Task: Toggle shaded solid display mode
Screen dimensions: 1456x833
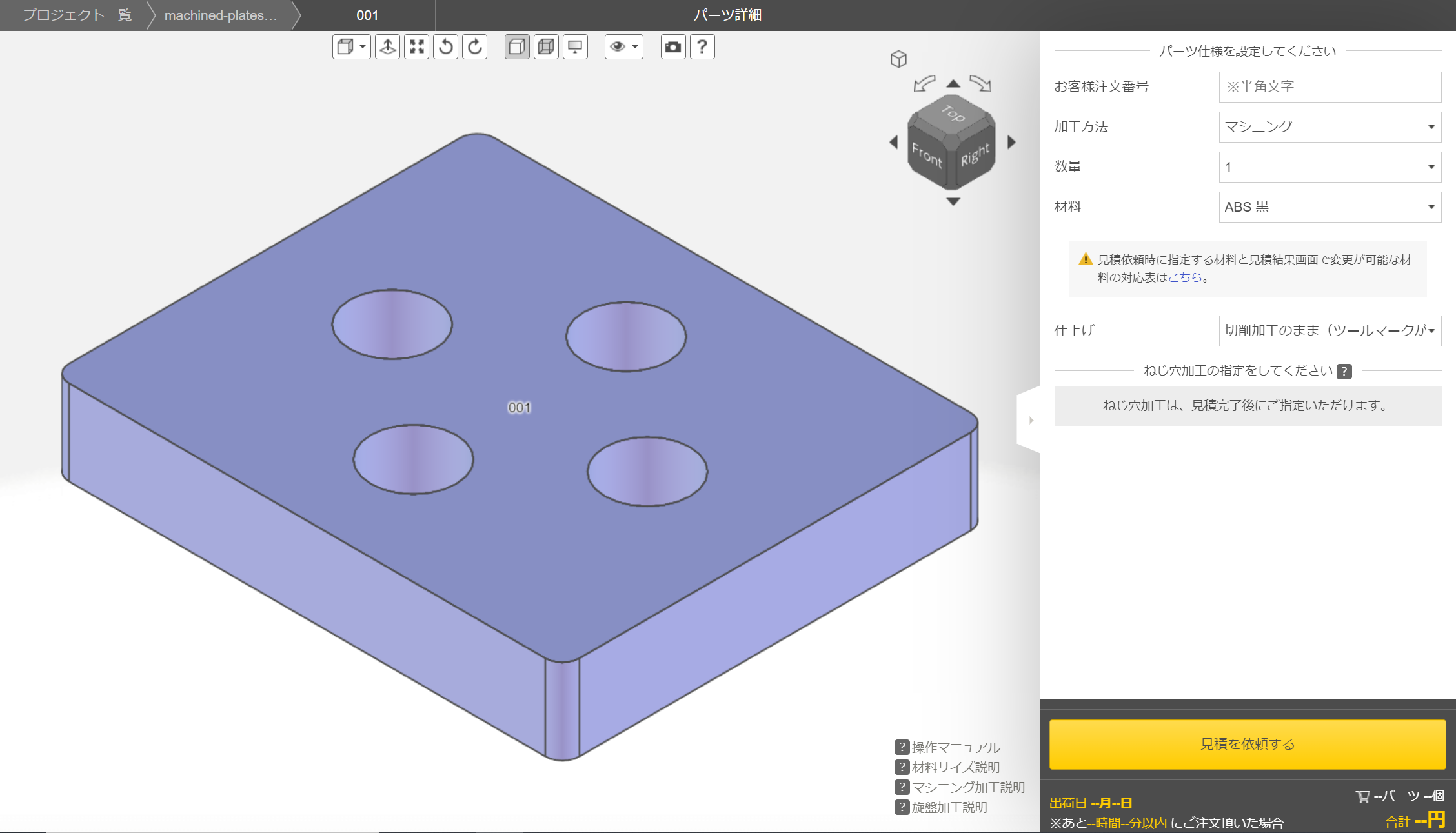Action: pyautogui.click(x=517, y=46)
